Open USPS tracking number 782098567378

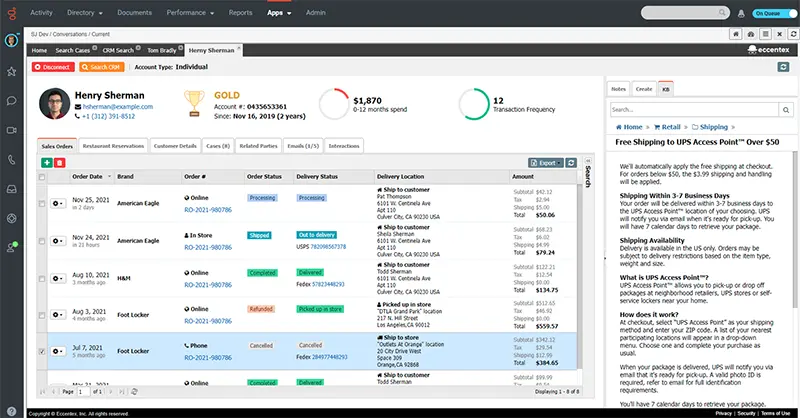pos(328,247)
